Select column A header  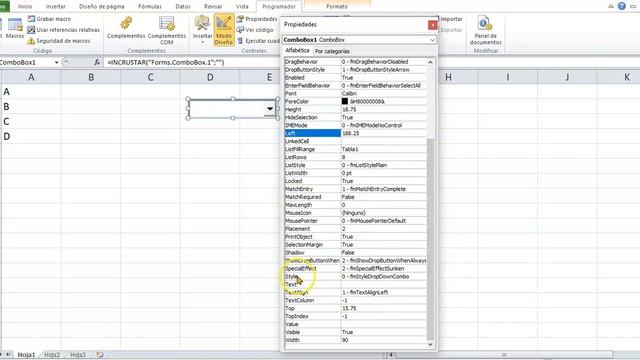pyautogui.click(x=31, y=77)
